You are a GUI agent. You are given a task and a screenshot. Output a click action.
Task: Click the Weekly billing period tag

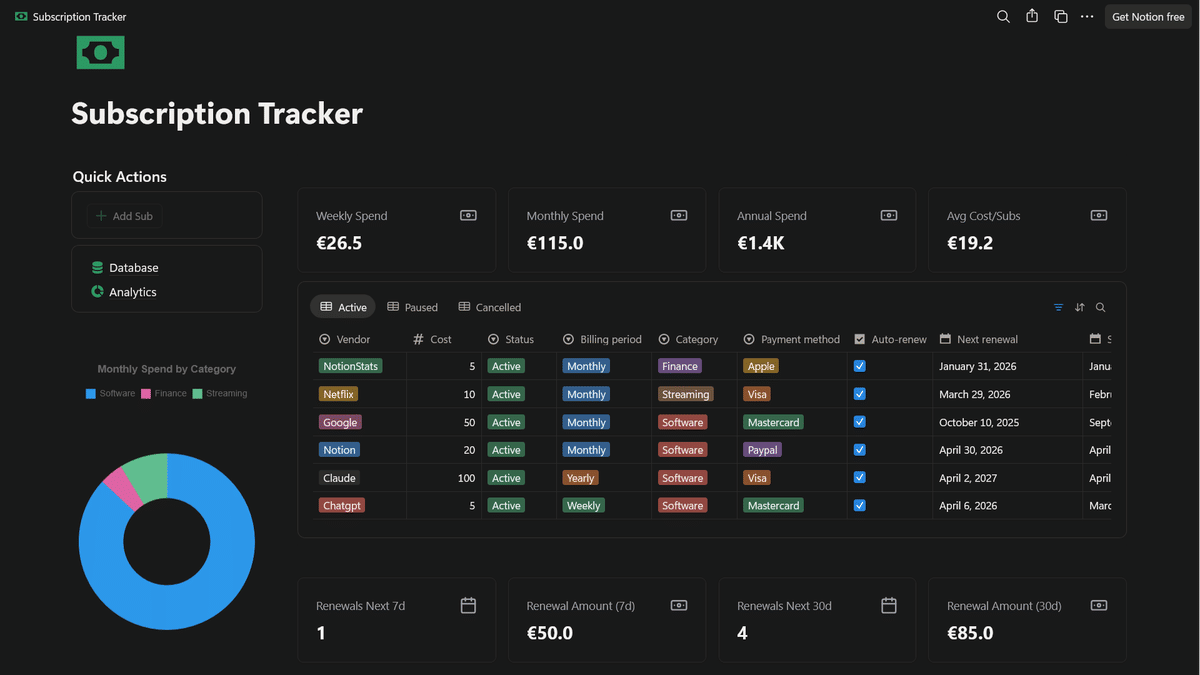[x=583, y=506]
